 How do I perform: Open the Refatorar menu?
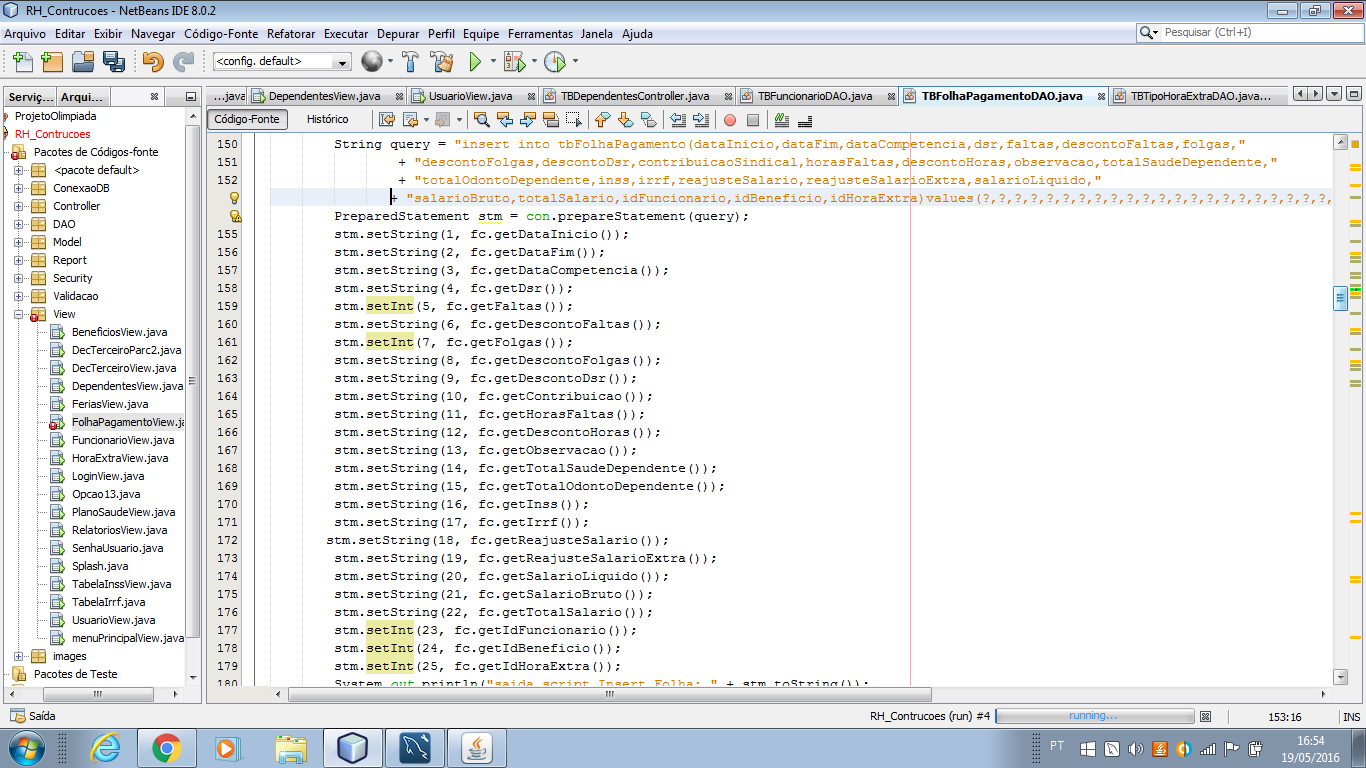(x=291, y=33)
